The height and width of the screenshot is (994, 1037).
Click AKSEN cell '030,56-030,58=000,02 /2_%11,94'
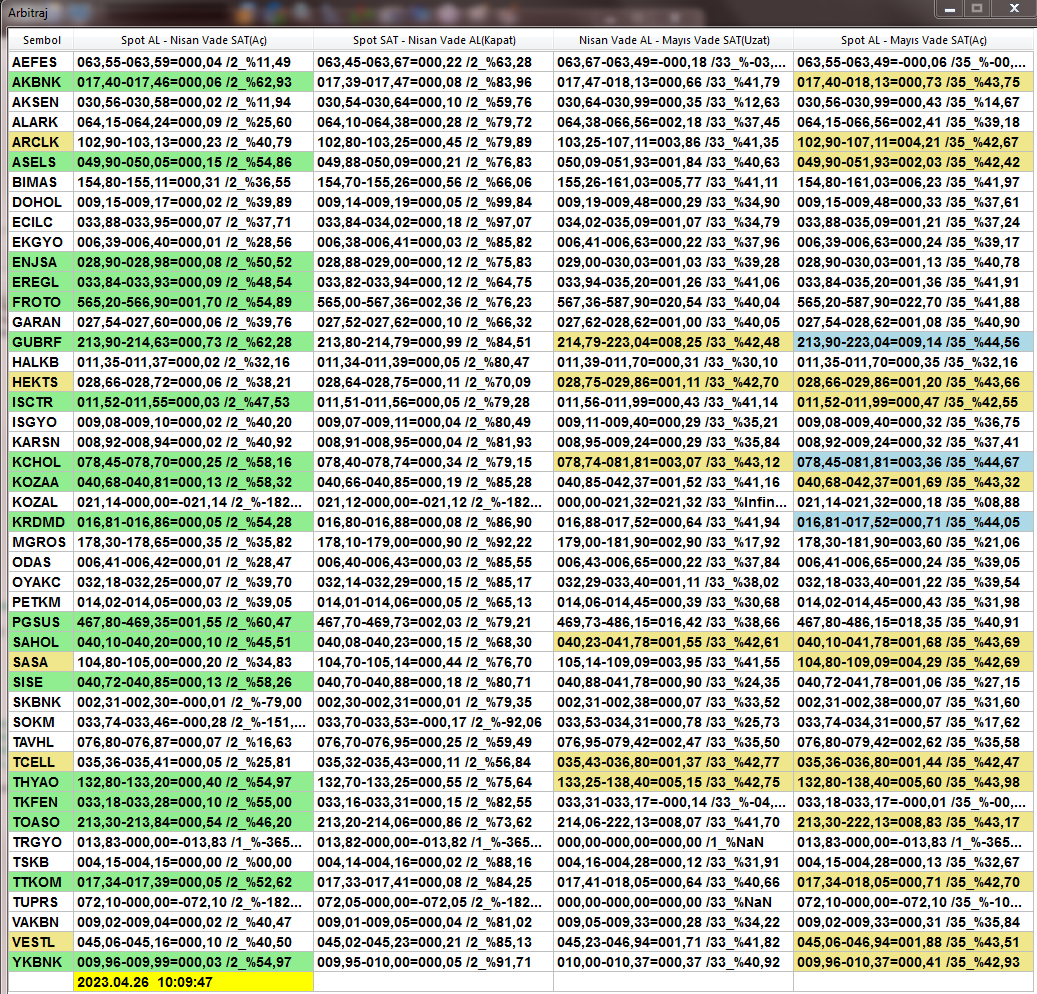point(193,102)
